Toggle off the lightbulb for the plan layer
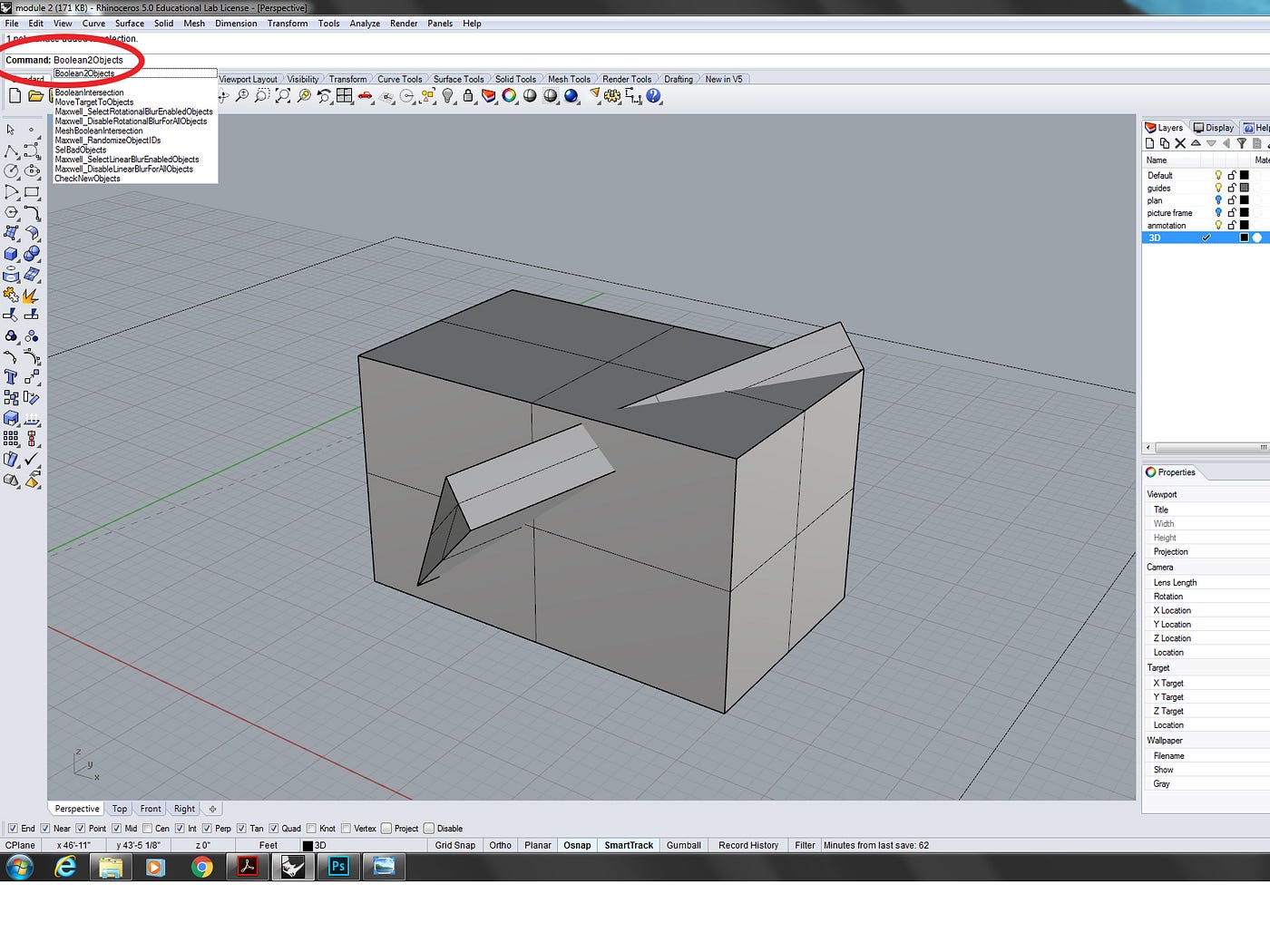 click(1218, 200)
